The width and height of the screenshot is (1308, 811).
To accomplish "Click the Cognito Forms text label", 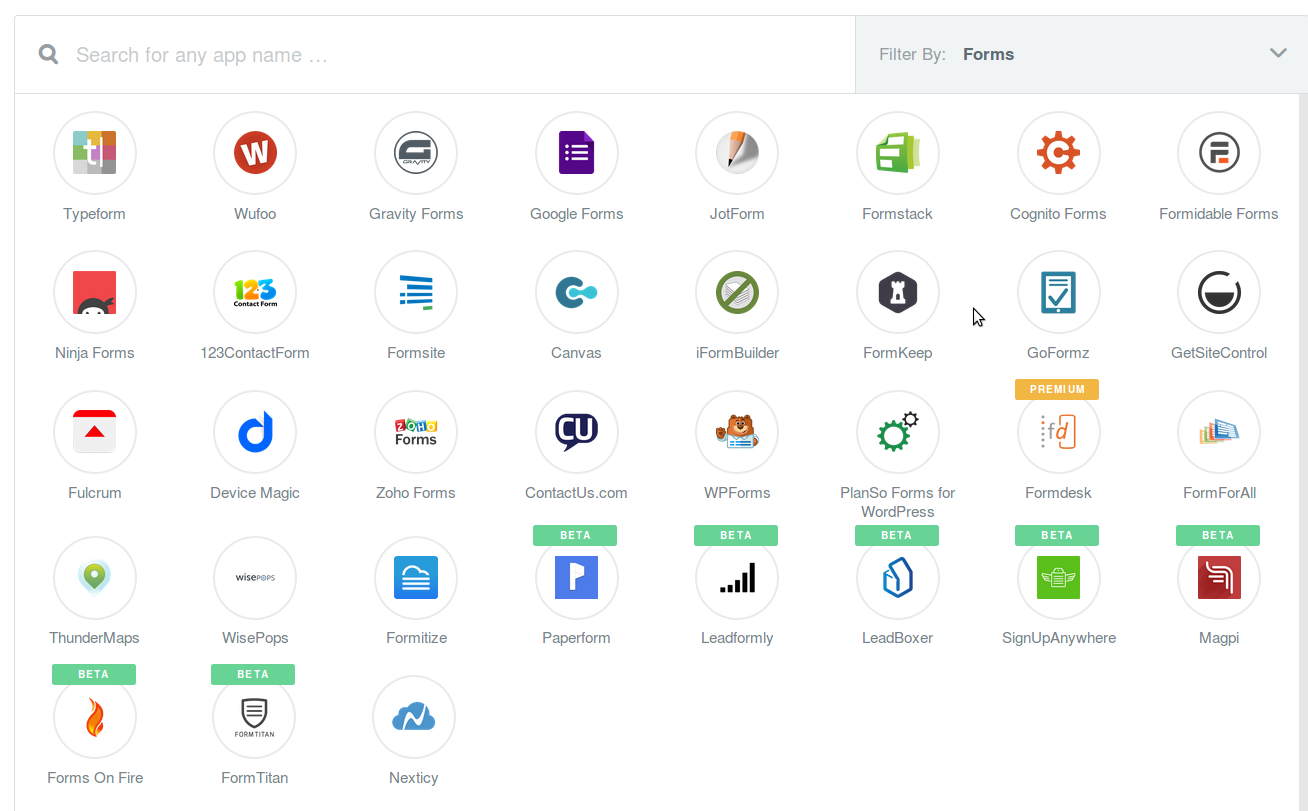I will point(1058,214).
